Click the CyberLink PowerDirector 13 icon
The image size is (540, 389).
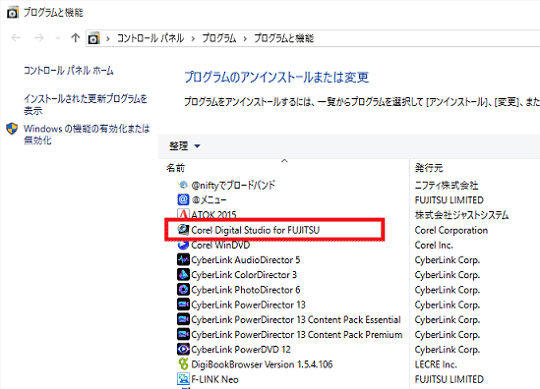(183, 305)
